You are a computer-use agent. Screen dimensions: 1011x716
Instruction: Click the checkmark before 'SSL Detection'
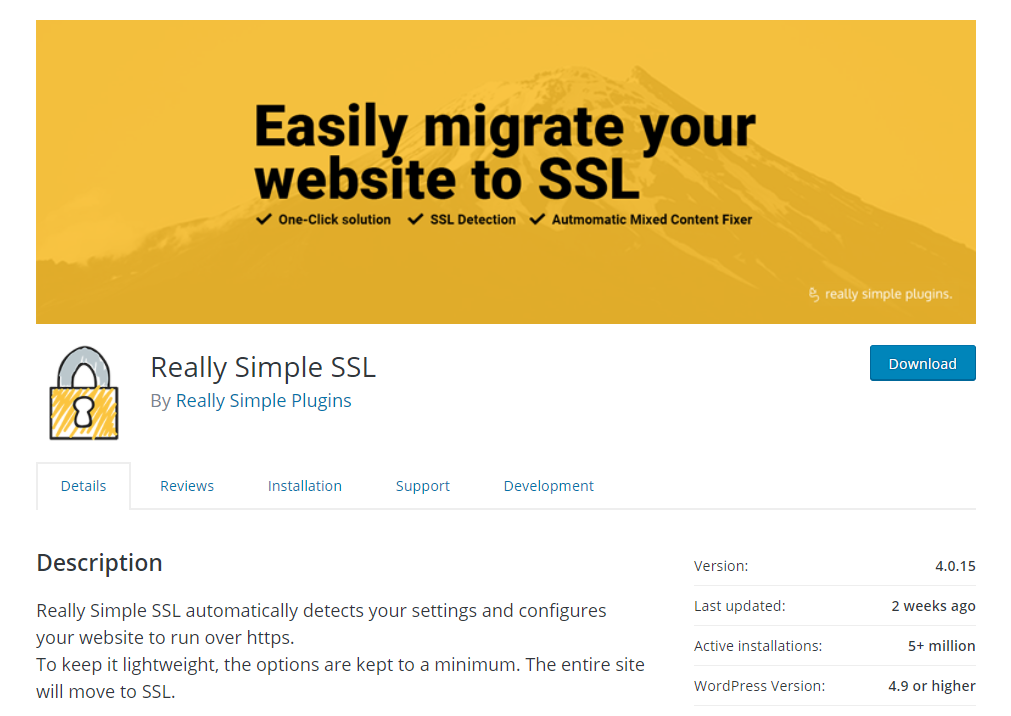click(x=415, y=219)
